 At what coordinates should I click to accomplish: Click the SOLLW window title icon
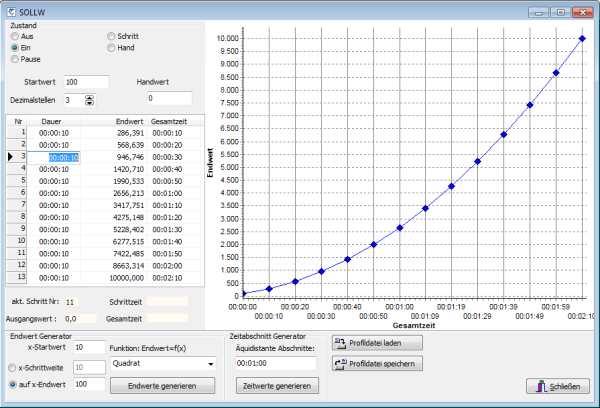point(11,12)
